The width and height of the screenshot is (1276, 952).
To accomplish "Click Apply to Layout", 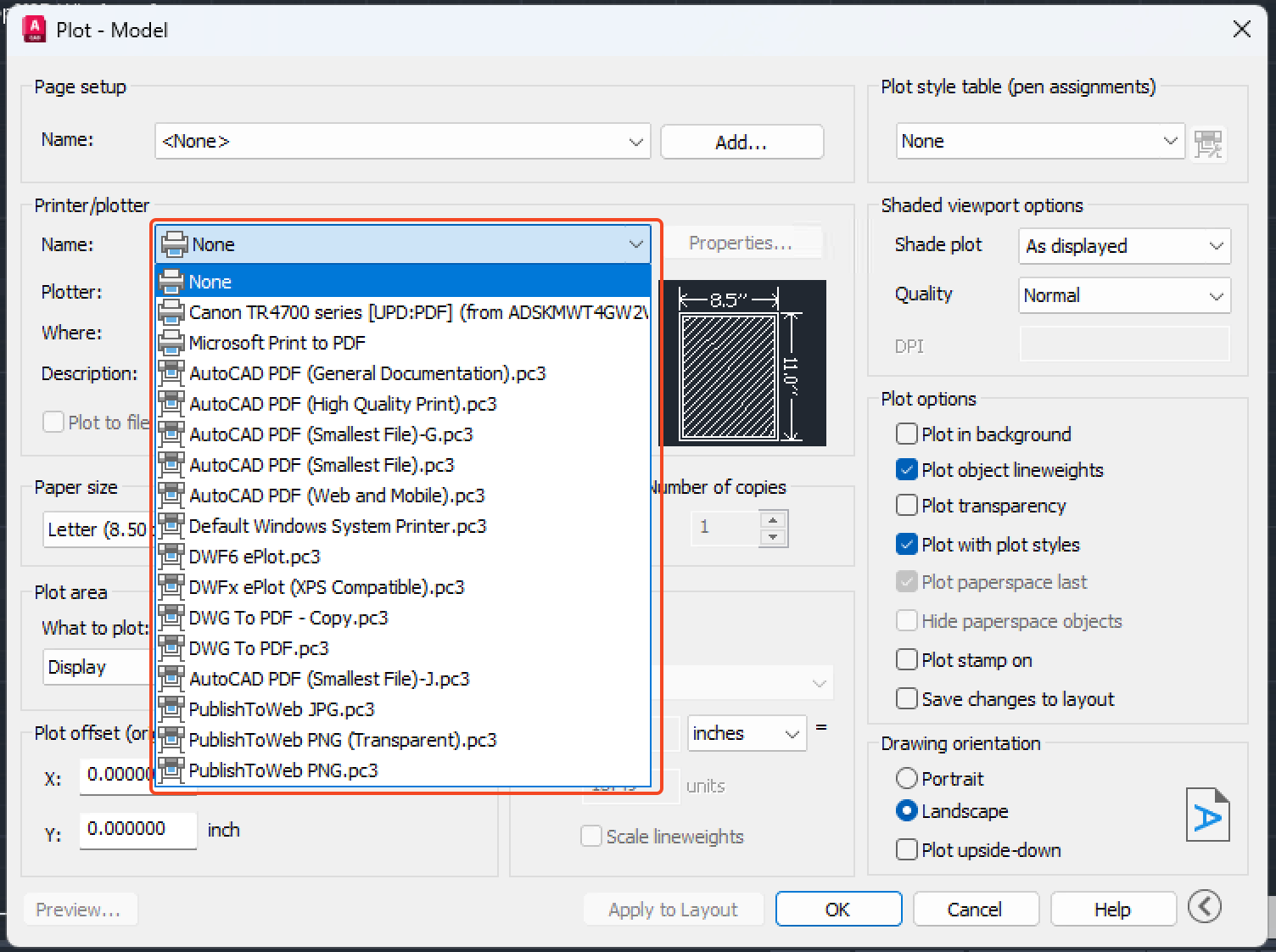I will 673,908.
